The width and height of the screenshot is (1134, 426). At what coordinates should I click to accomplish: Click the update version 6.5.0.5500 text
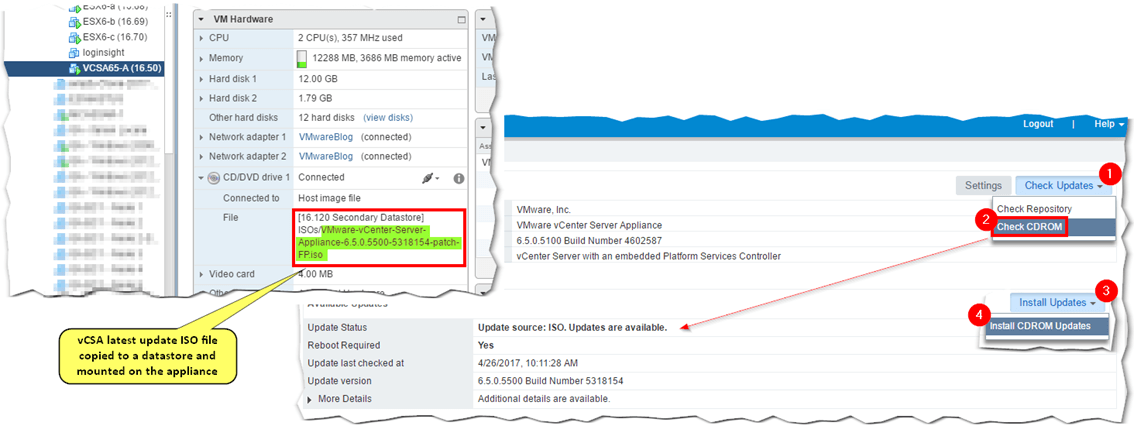tap(550, 380)
